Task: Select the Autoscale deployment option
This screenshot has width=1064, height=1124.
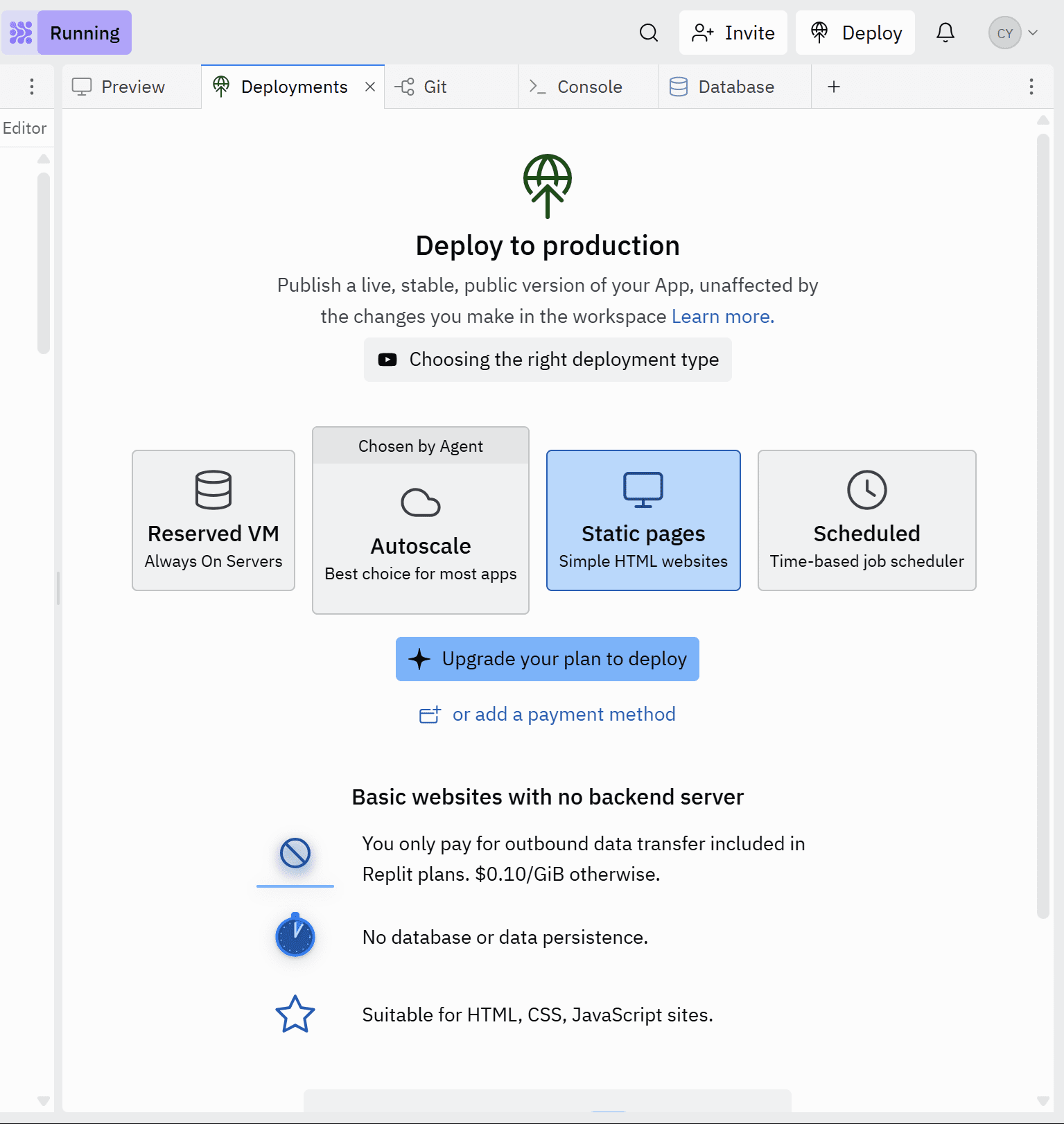Action: click(x=421, y=534)
